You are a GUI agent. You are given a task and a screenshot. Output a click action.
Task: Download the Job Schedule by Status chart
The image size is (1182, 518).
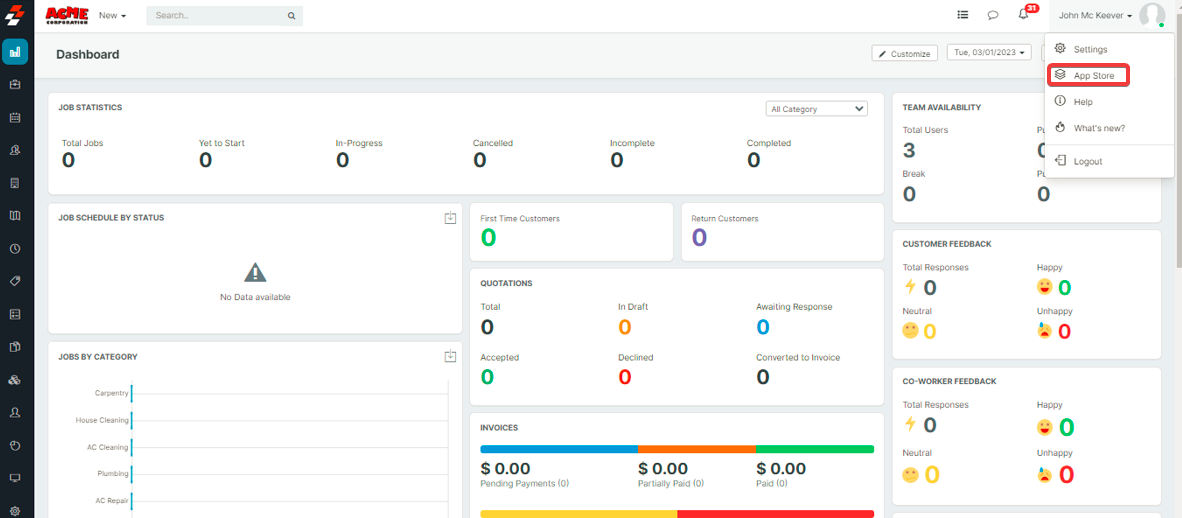[450, 219]
